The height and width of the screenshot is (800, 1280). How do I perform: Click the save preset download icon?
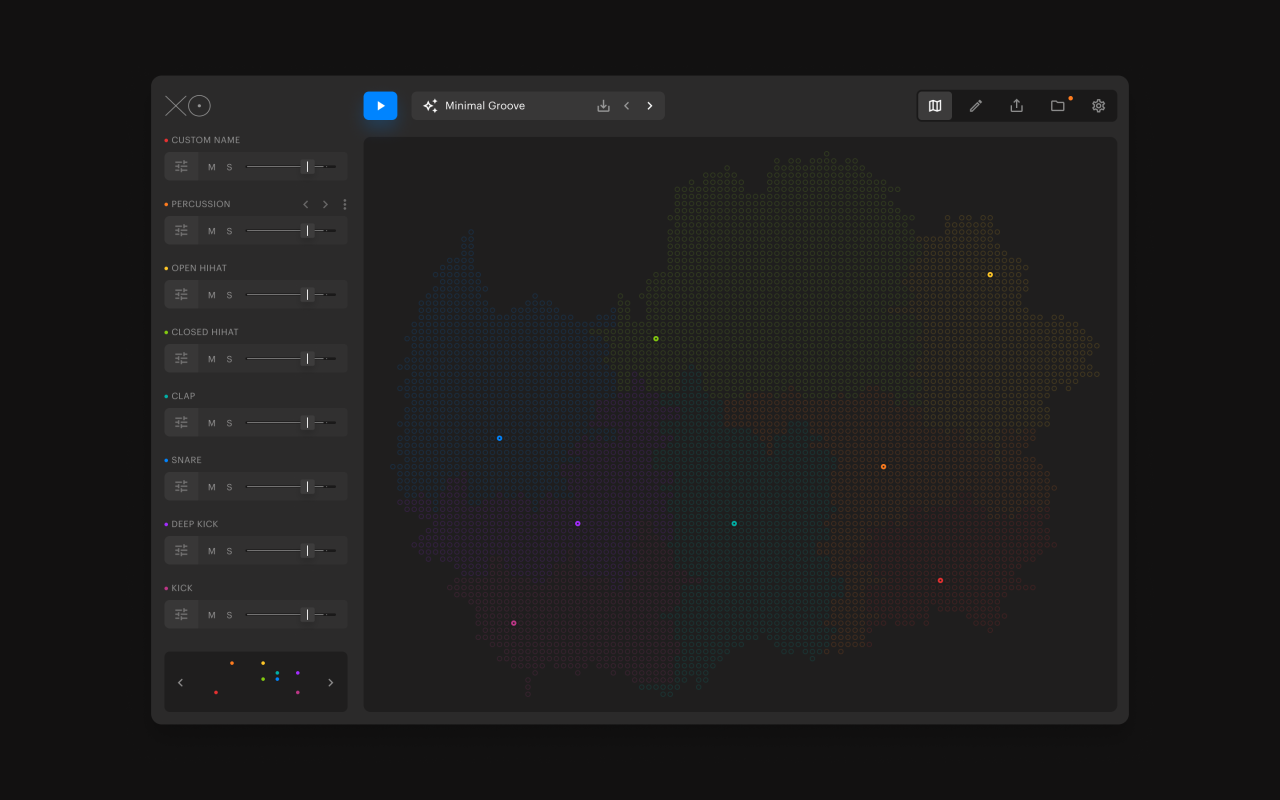pos(603,106)
